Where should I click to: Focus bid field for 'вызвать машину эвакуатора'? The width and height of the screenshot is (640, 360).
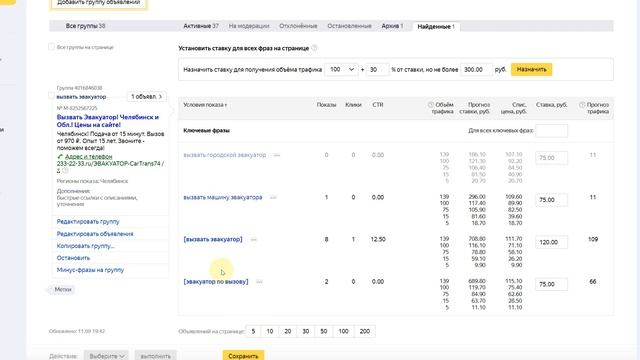551,200
